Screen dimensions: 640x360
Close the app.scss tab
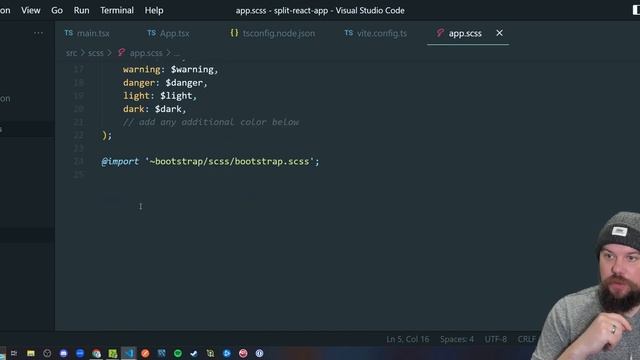pos(499,33)
